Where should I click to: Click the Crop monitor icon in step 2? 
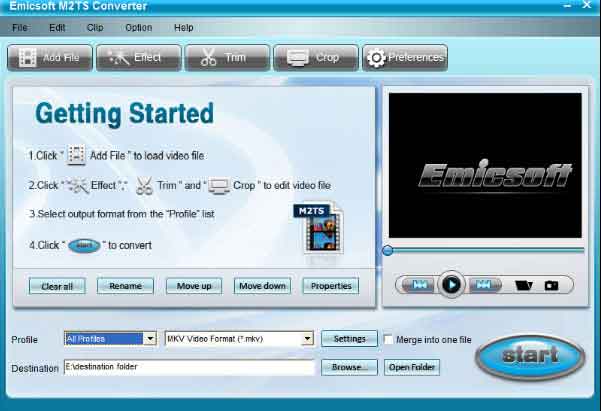coord(218,186)
